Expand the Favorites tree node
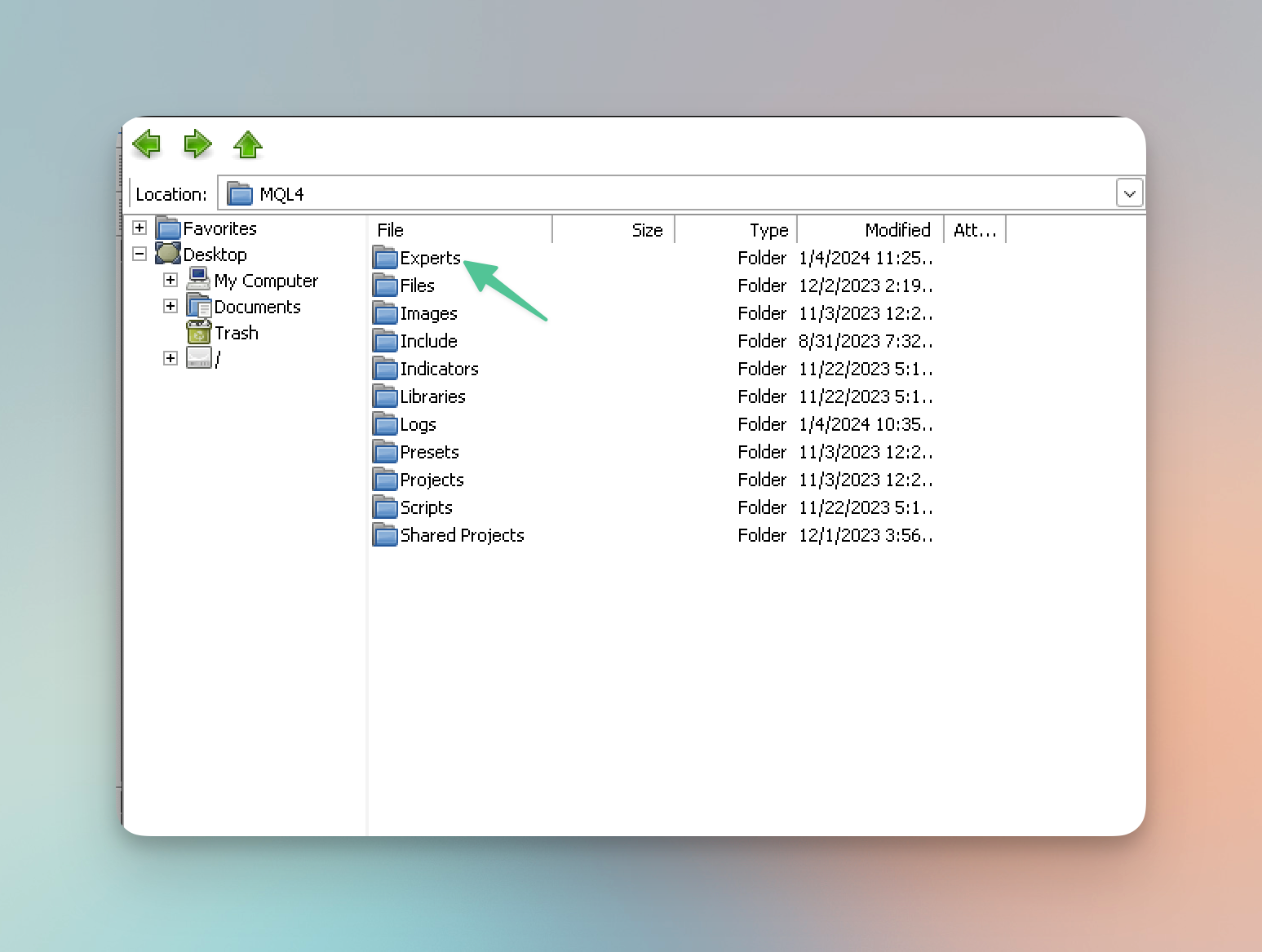The image size is (1262, 952). pyautogui.click(x=139, y=228)
